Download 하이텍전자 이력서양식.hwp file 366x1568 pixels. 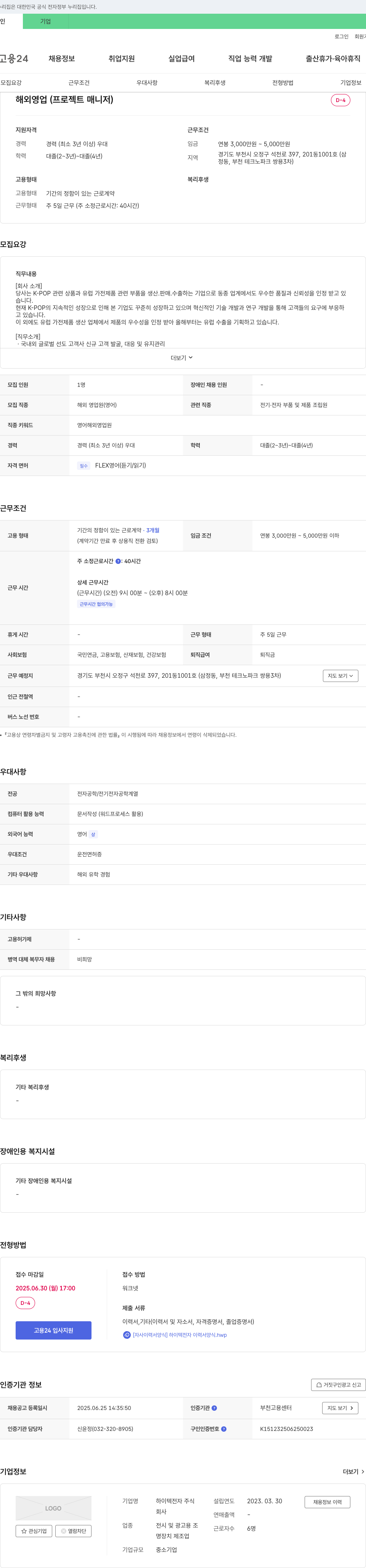point(180,1335)
